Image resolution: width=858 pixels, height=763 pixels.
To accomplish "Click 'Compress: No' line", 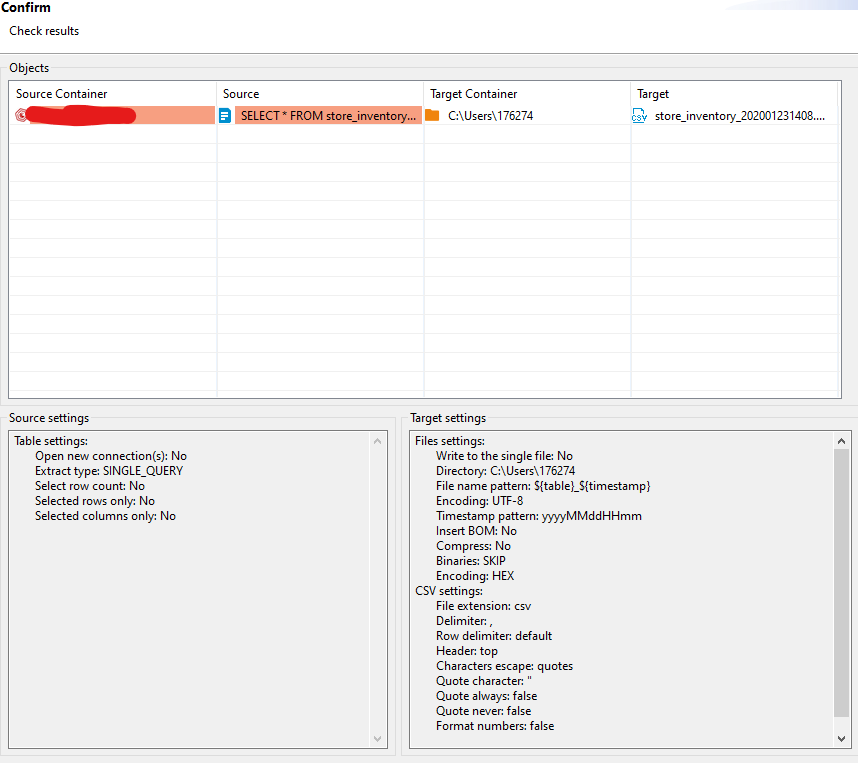I will click(473, 546).
